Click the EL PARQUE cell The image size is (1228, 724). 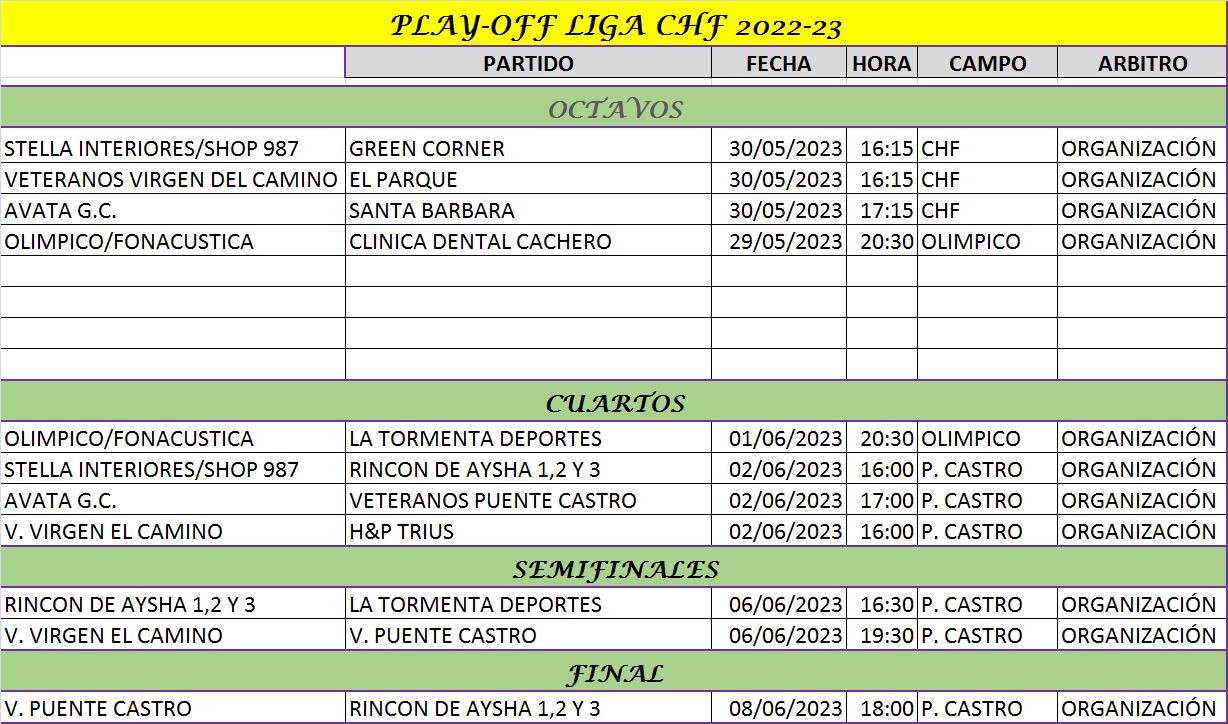528,179
